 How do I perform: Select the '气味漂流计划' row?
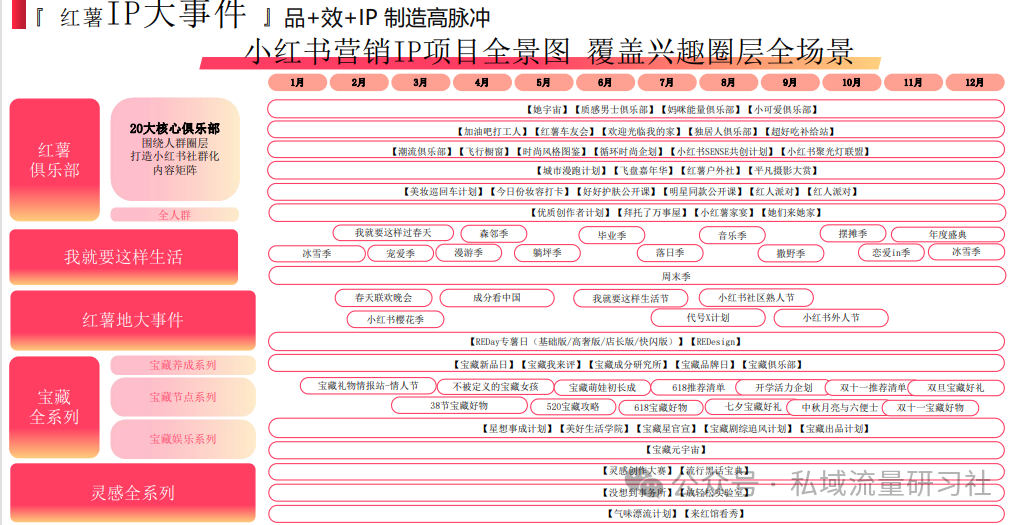(x=637, y=514)
